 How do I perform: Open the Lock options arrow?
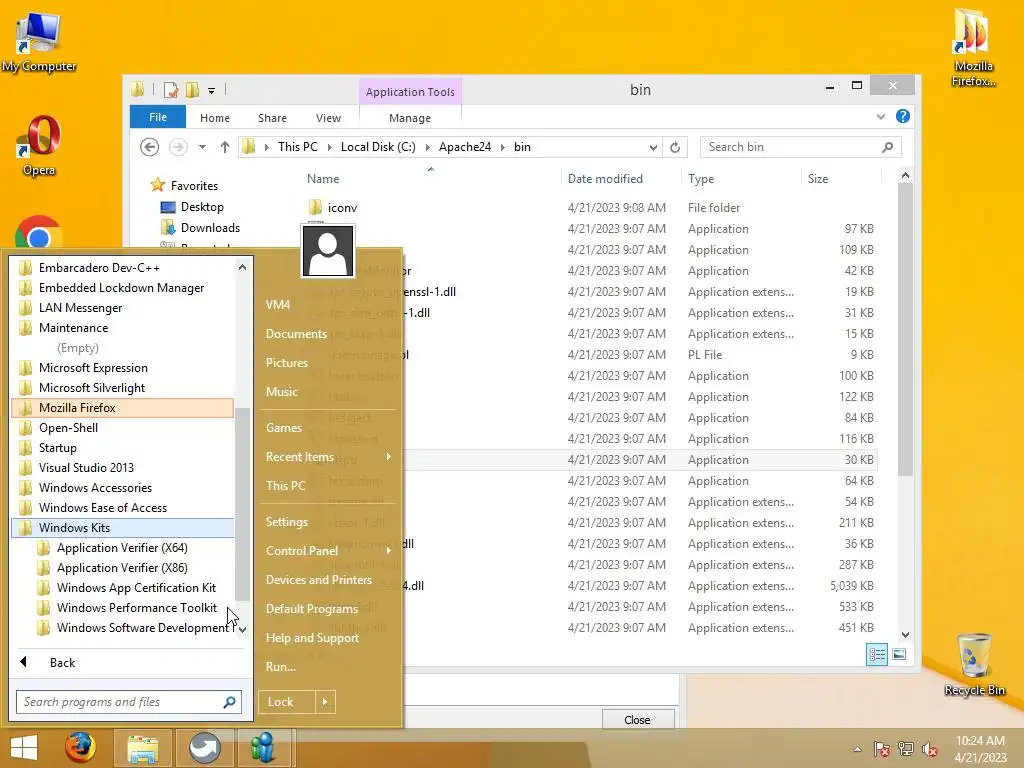pyautogui.click(x=325, y=702)
